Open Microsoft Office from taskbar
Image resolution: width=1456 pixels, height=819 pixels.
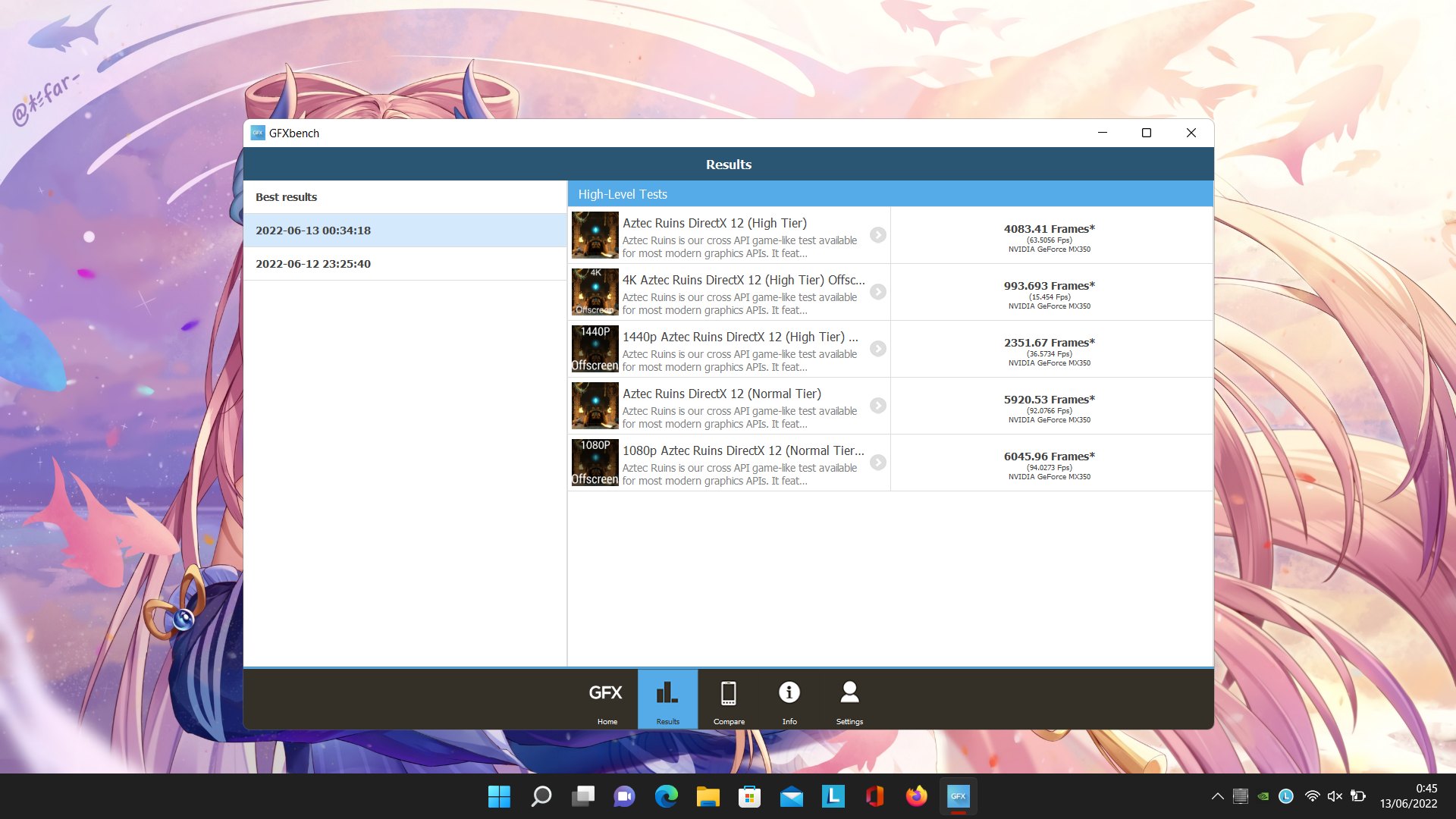click(875, 796)
